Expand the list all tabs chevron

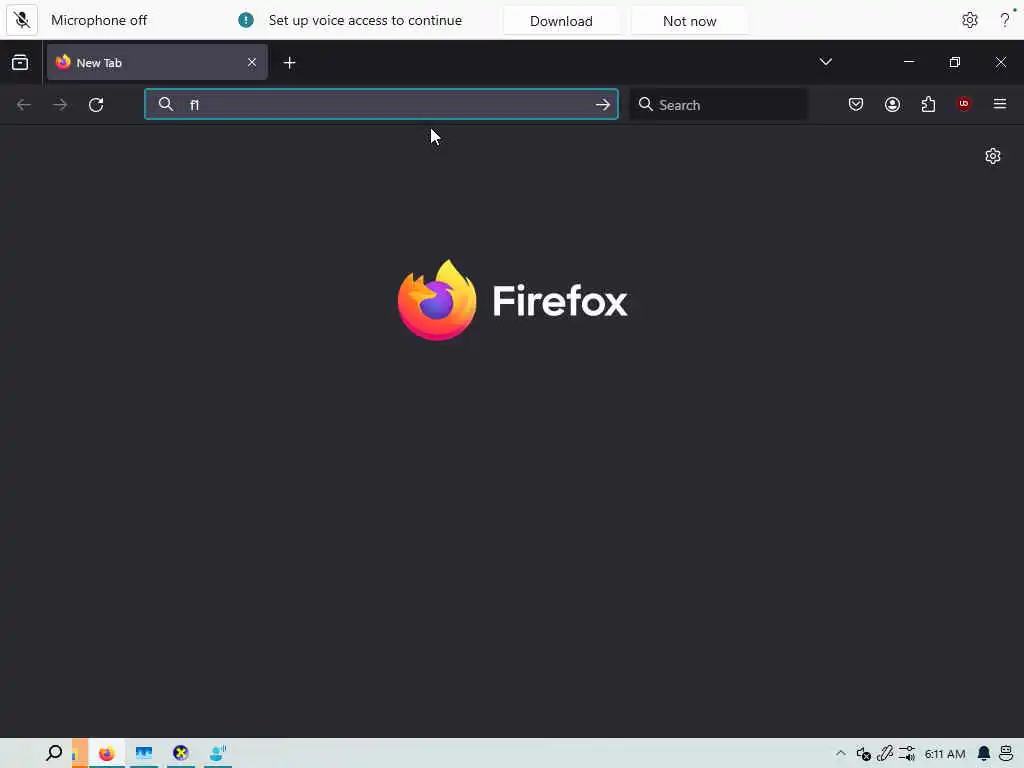(x=825, y=62)
